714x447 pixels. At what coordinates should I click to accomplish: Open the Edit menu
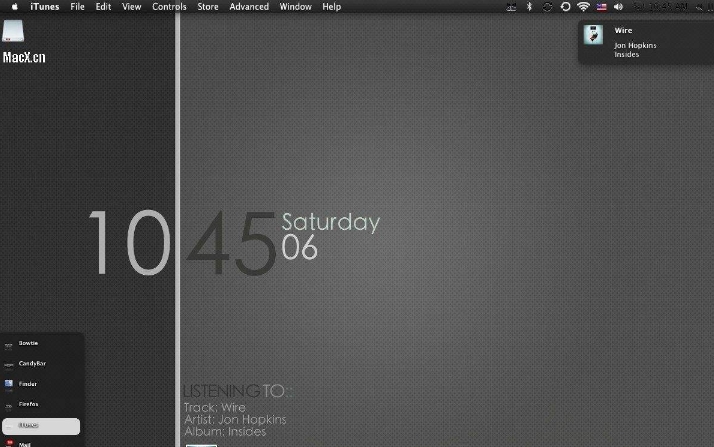pos(103,7)
